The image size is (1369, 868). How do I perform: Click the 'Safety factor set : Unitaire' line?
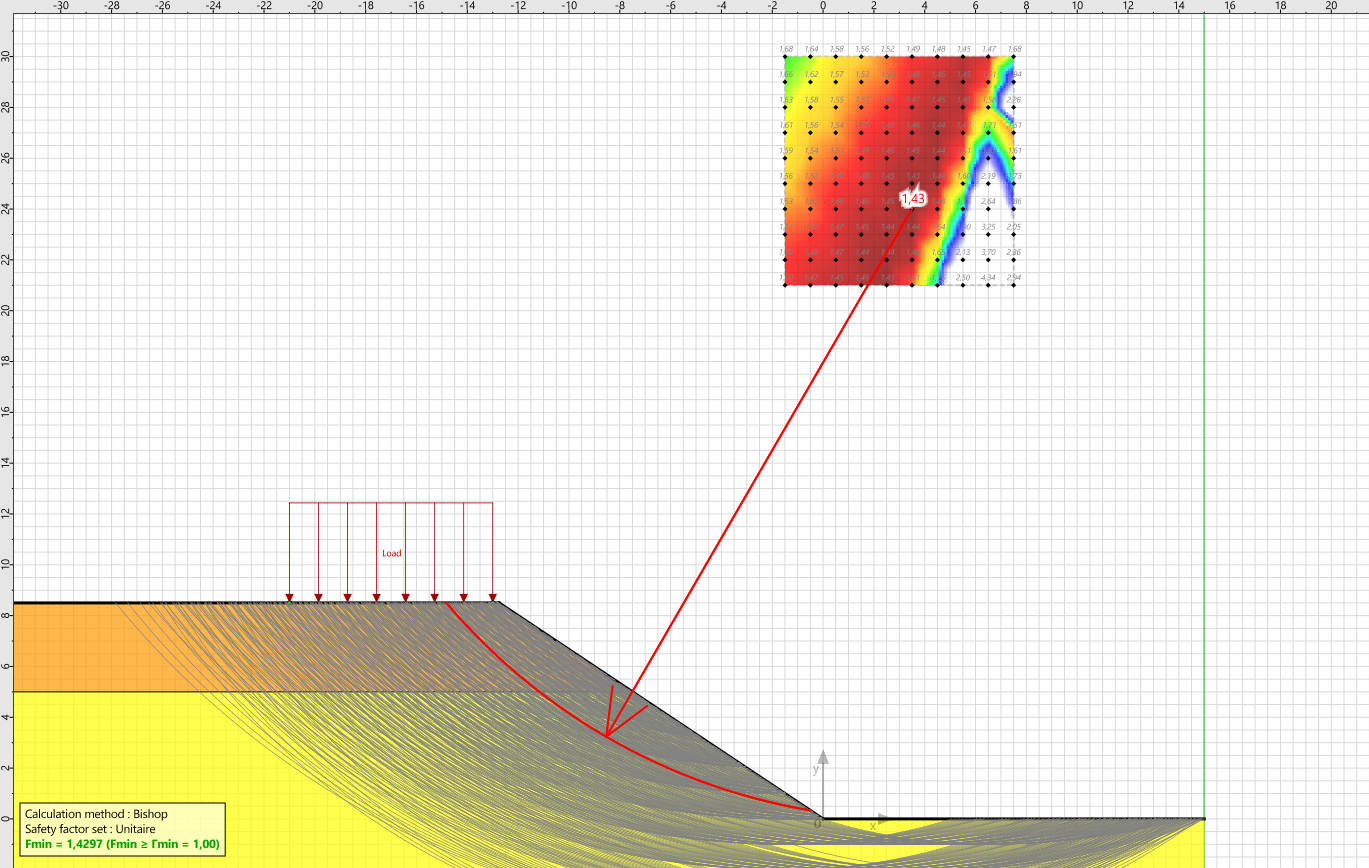coord(90,829)
